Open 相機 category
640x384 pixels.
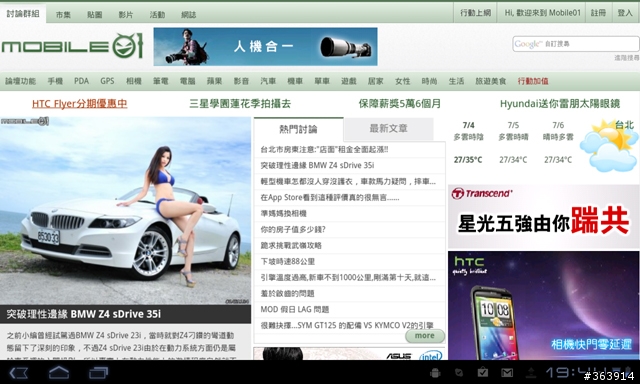[x=133, y=81]
